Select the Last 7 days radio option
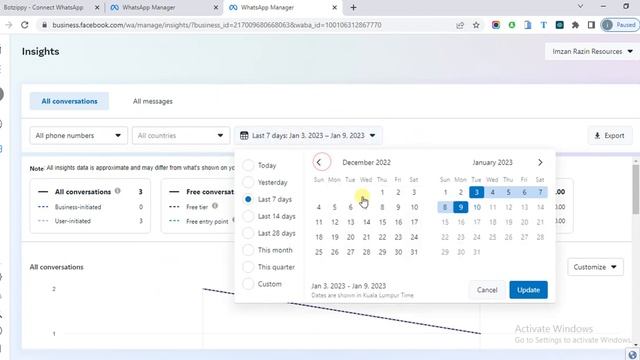Screen dimensions: 640x360 pos(248,199)
